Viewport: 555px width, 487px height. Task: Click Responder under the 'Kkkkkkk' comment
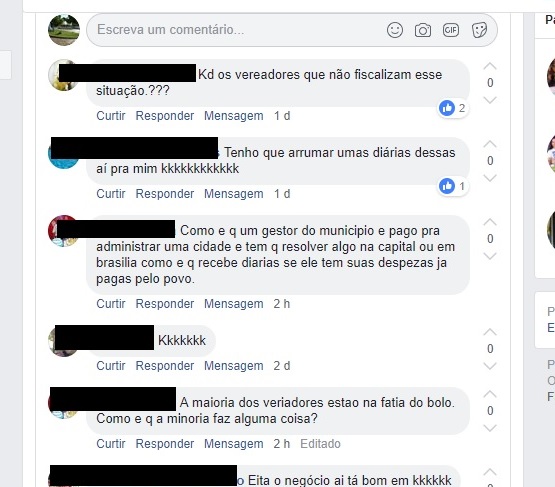165,366
